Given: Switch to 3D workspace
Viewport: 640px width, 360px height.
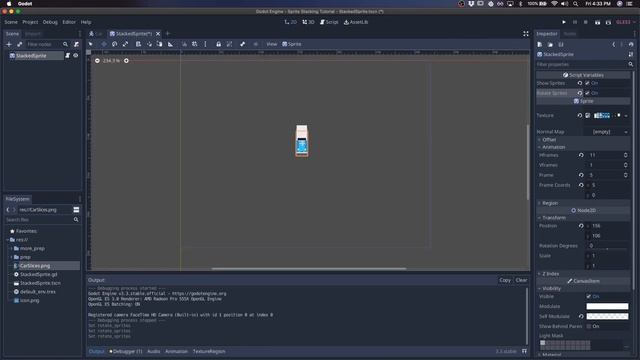Looking at the screenshot, I should point(308,22).
